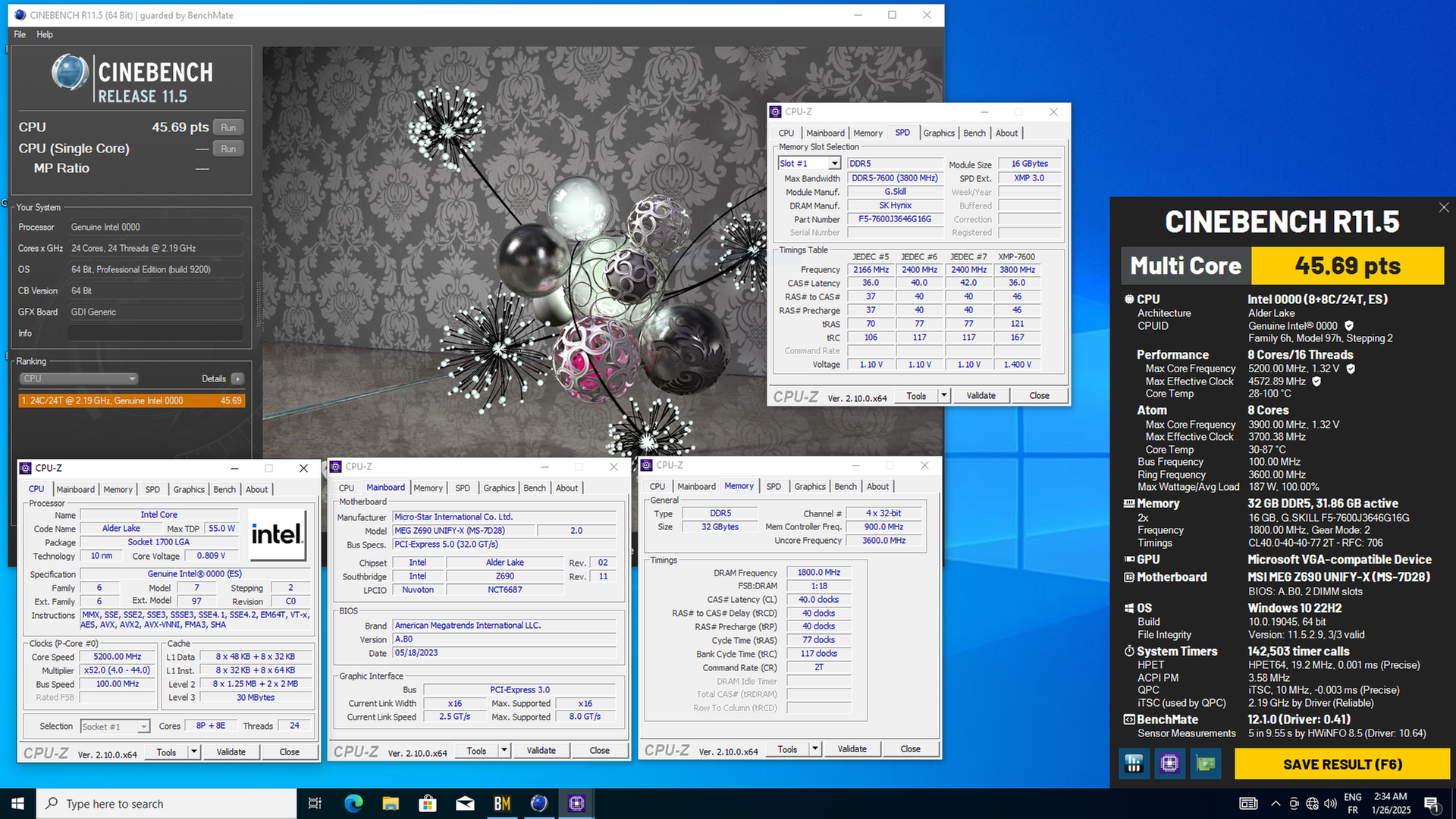Switch to the Mainboard tab in the CPU window
Viewport: 1456px width, 819px height.
coord(76,489)
